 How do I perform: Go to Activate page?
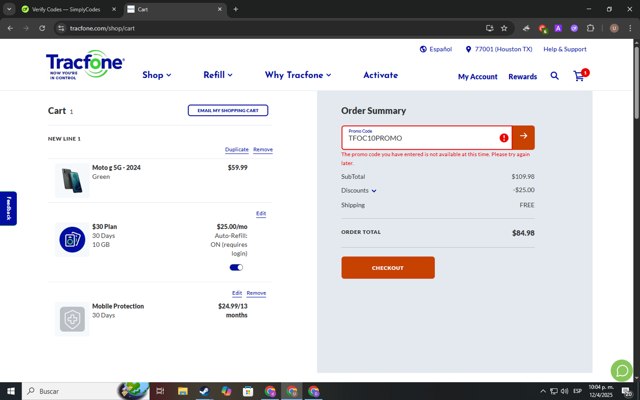[x=380, y=75]
